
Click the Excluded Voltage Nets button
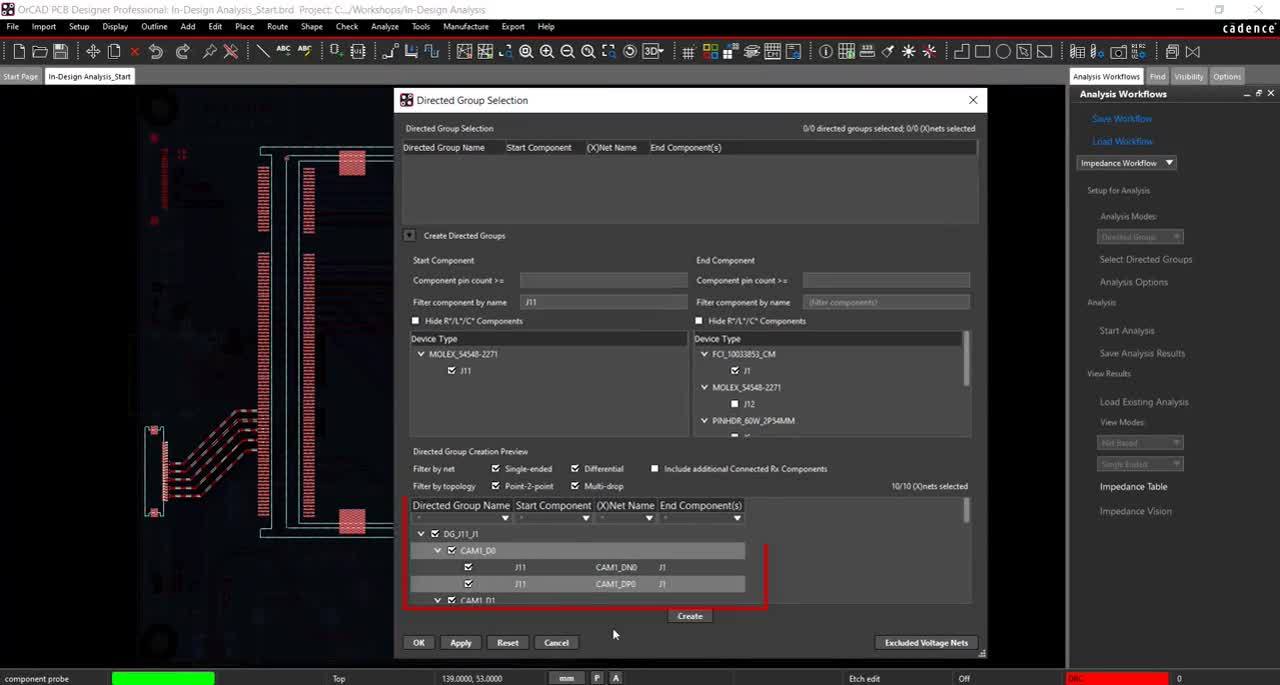(926, 643)
